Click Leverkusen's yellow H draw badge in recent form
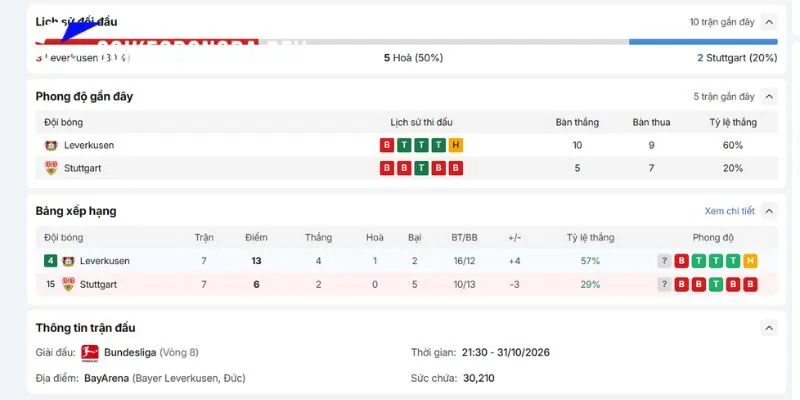Screen dimensions: 800x400 point(456,145)
